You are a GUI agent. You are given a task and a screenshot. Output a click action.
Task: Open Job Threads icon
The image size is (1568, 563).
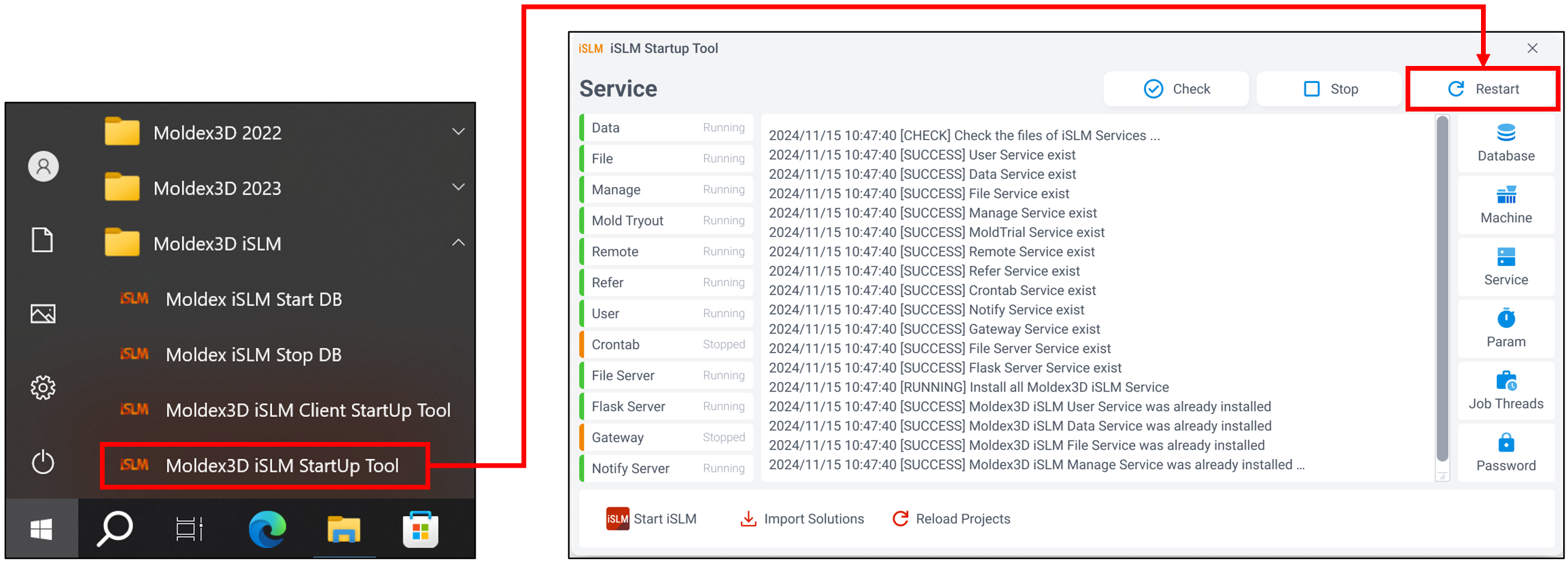(1505, 381)
